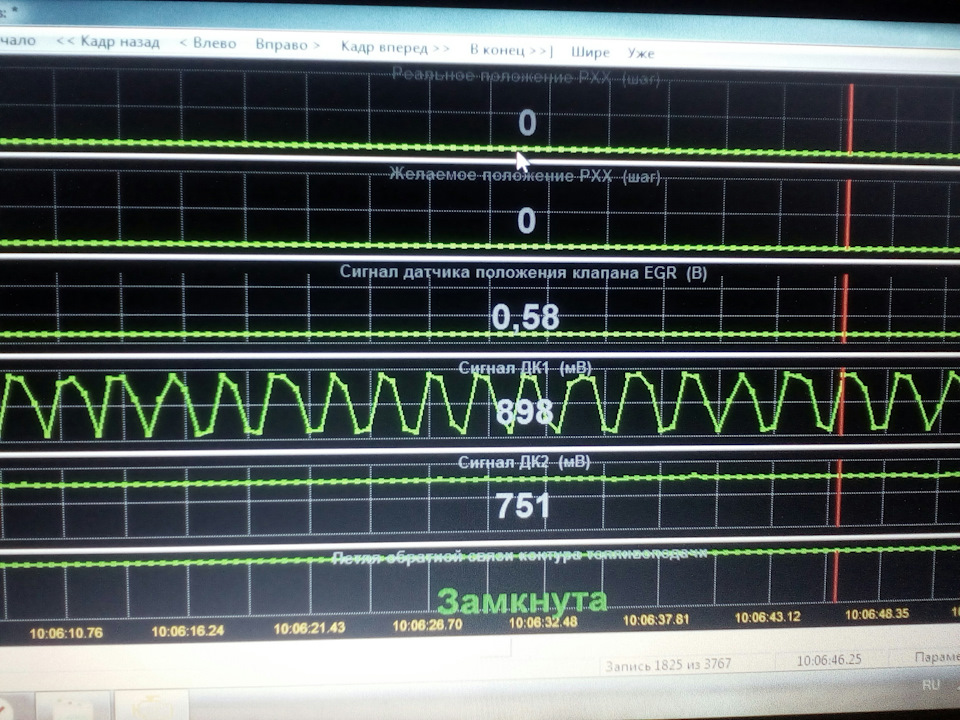This screenshot has height=720, width=960.
Task: Click '<< Кадр назад' navigation button
Action: [x=108, y=42]
